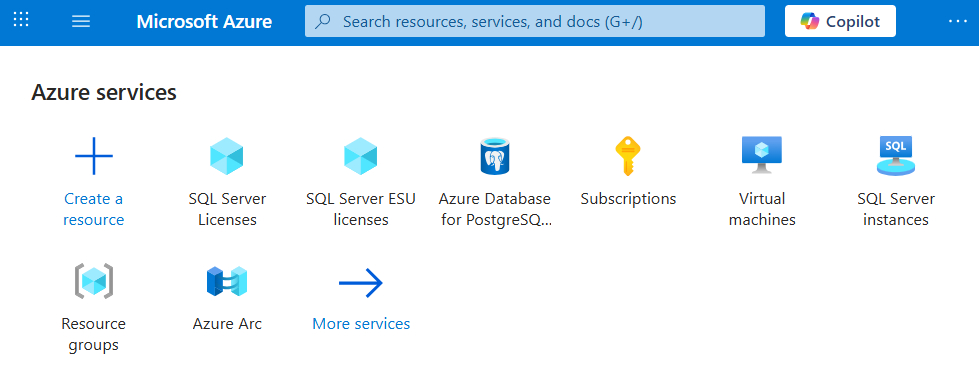Open the SQL Server instances label
This screenshot has width=979, height=379.
click(896, 209)
